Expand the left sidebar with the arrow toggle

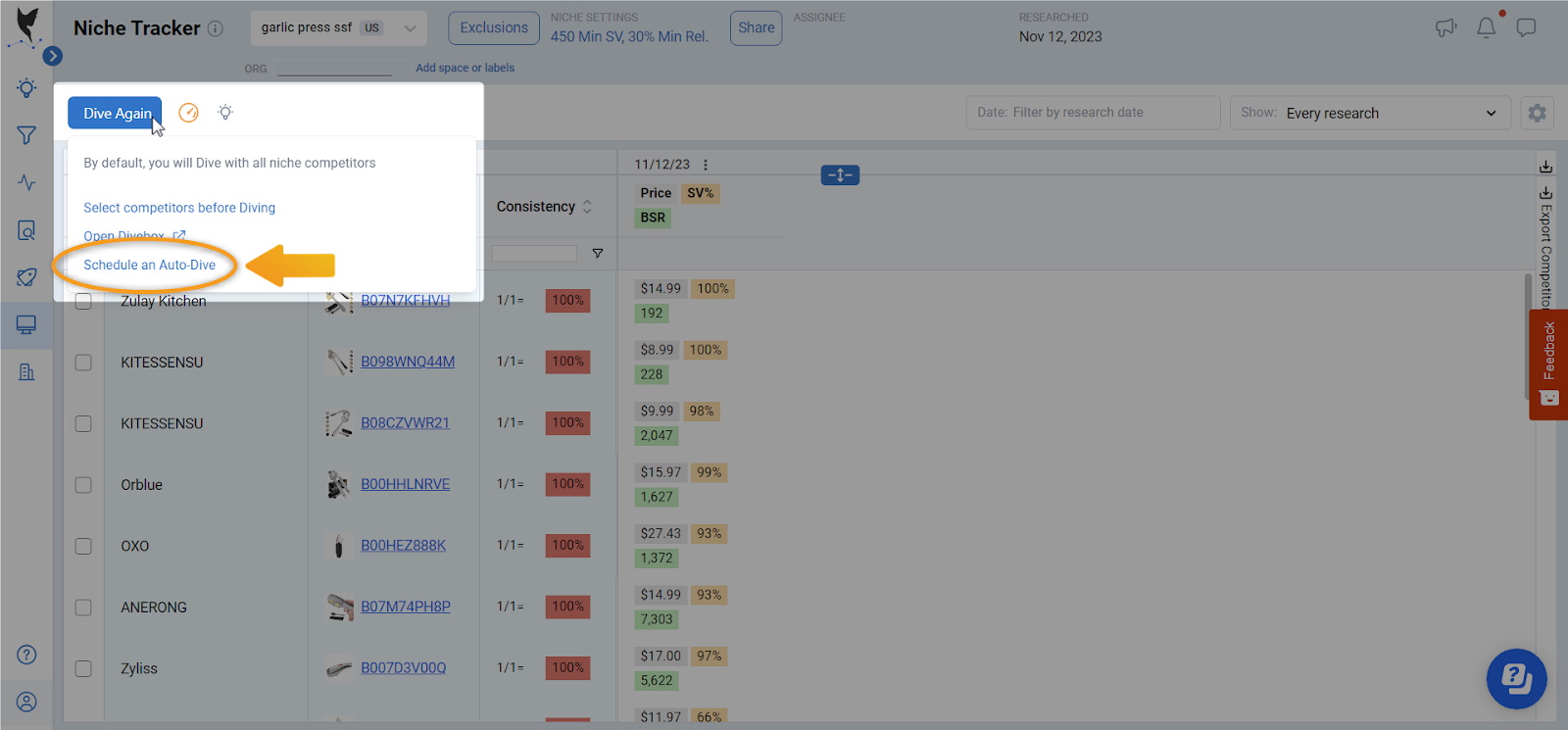pyautogui.click(x=53, y=56)
